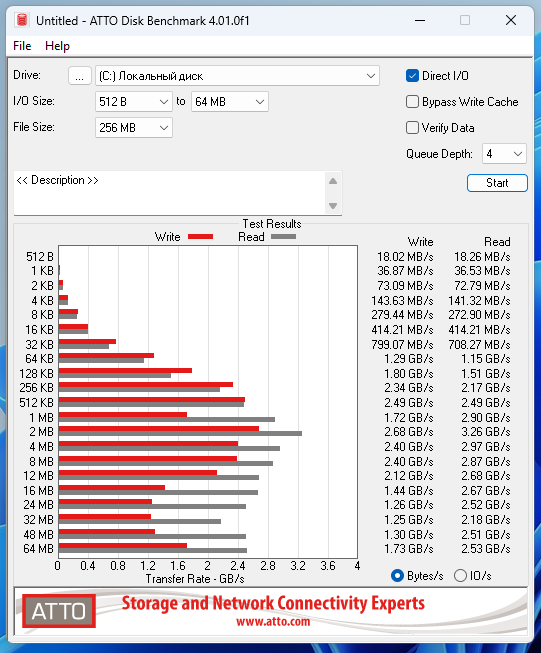Select the Bytes/s radio button

397,576
